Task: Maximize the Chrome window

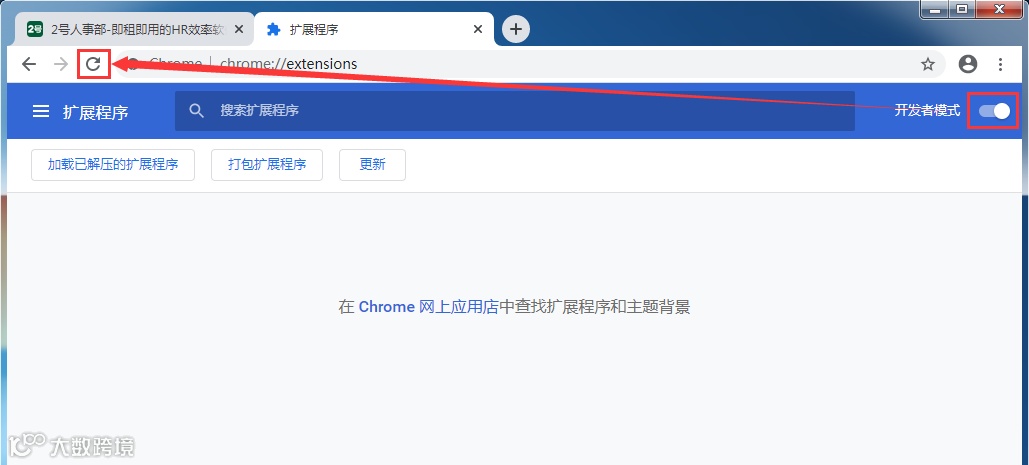Action: click(963, 9)
